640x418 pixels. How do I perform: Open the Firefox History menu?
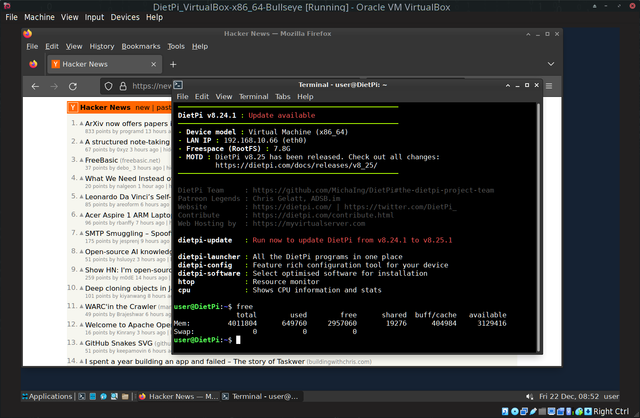(x=102, y=46)
